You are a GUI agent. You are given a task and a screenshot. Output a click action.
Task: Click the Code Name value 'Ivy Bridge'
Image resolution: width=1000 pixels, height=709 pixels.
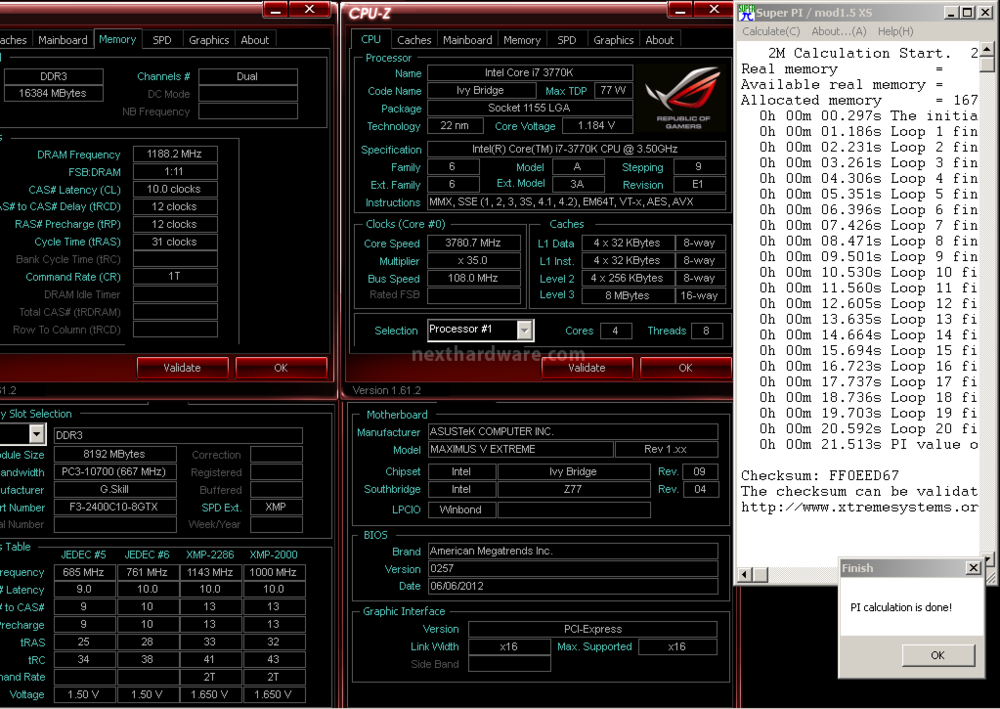(480, 91)
